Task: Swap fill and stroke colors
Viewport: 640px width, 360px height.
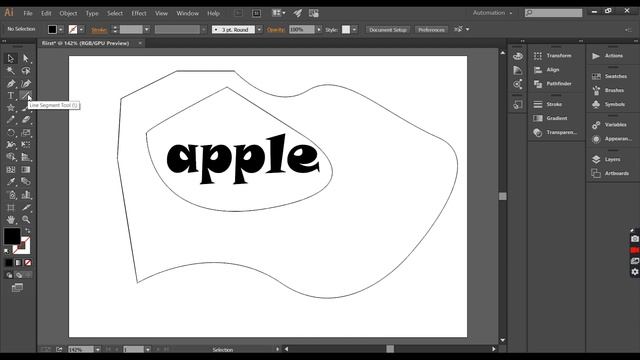Action: pos(28,231)
